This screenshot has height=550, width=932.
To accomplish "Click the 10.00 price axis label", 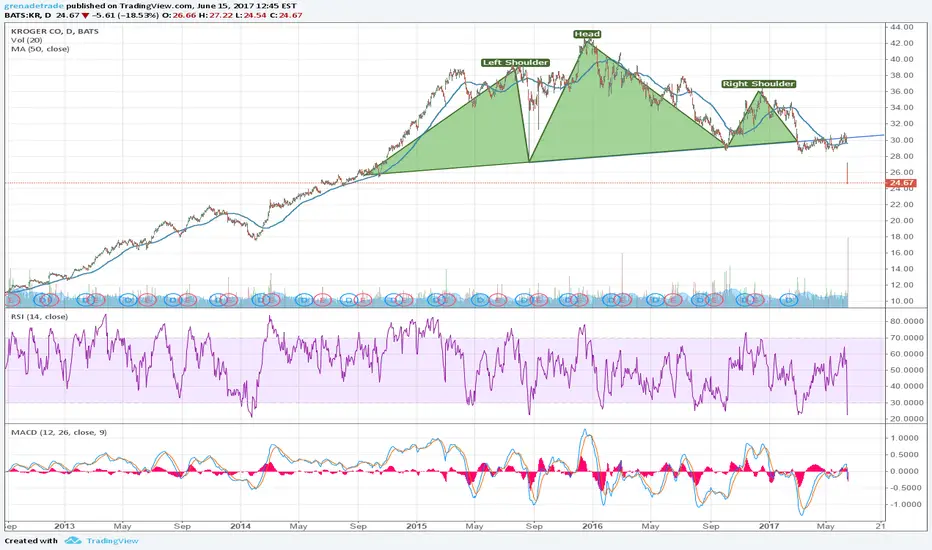I will (x=902, y=301).
